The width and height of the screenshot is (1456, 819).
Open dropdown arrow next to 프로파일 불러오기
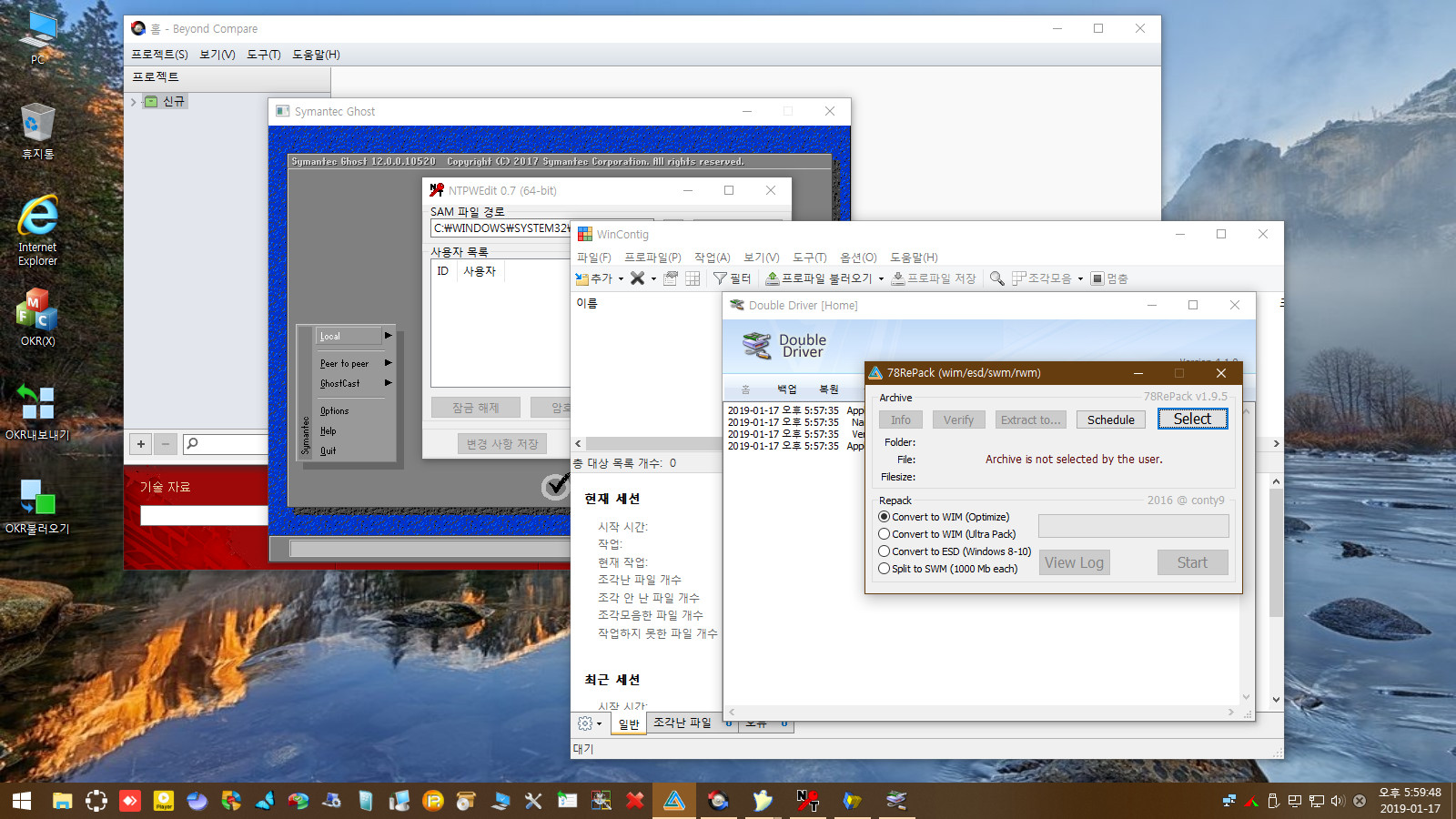[x=881, y=279]
